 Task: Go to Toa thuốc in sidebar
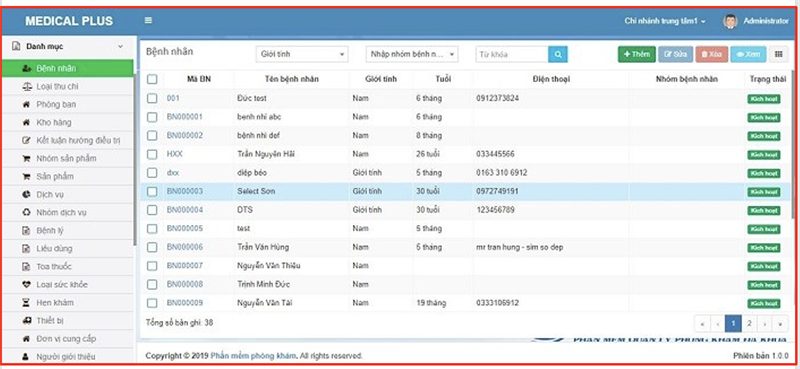67,266
